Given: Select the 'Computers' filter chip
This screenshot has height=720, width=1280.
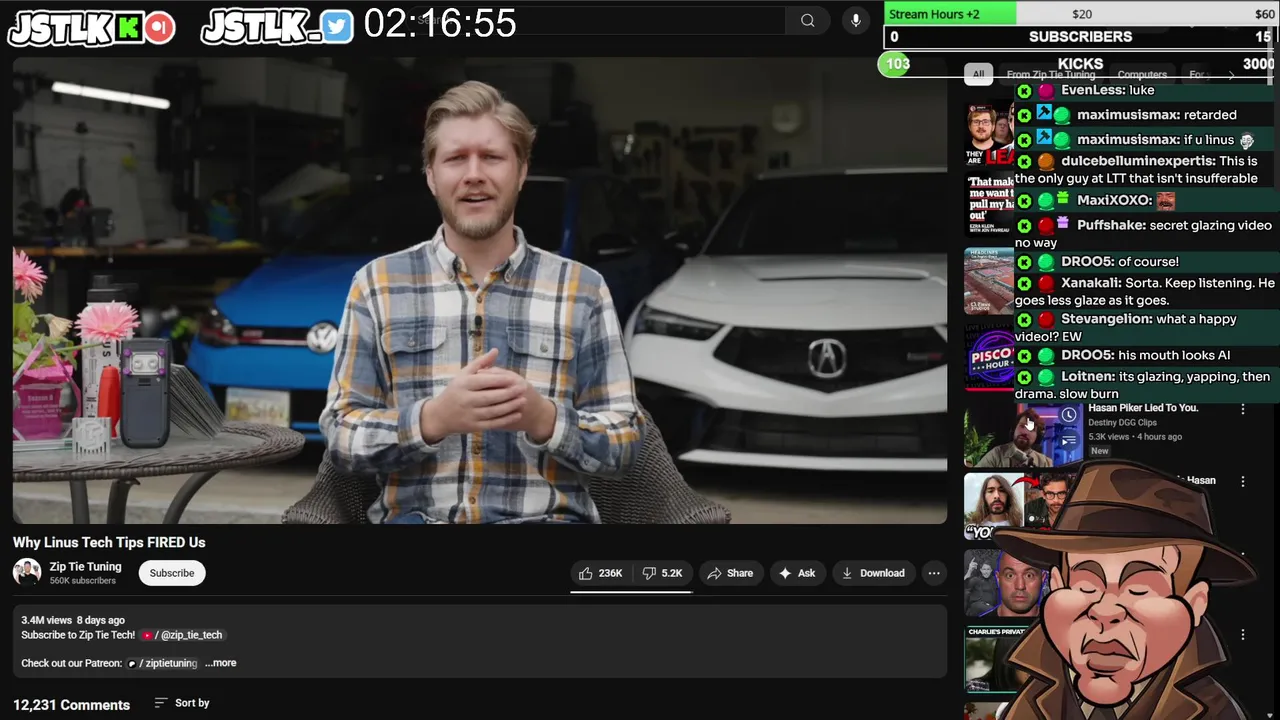Looking at the screenshot, I should (1142, 75).
